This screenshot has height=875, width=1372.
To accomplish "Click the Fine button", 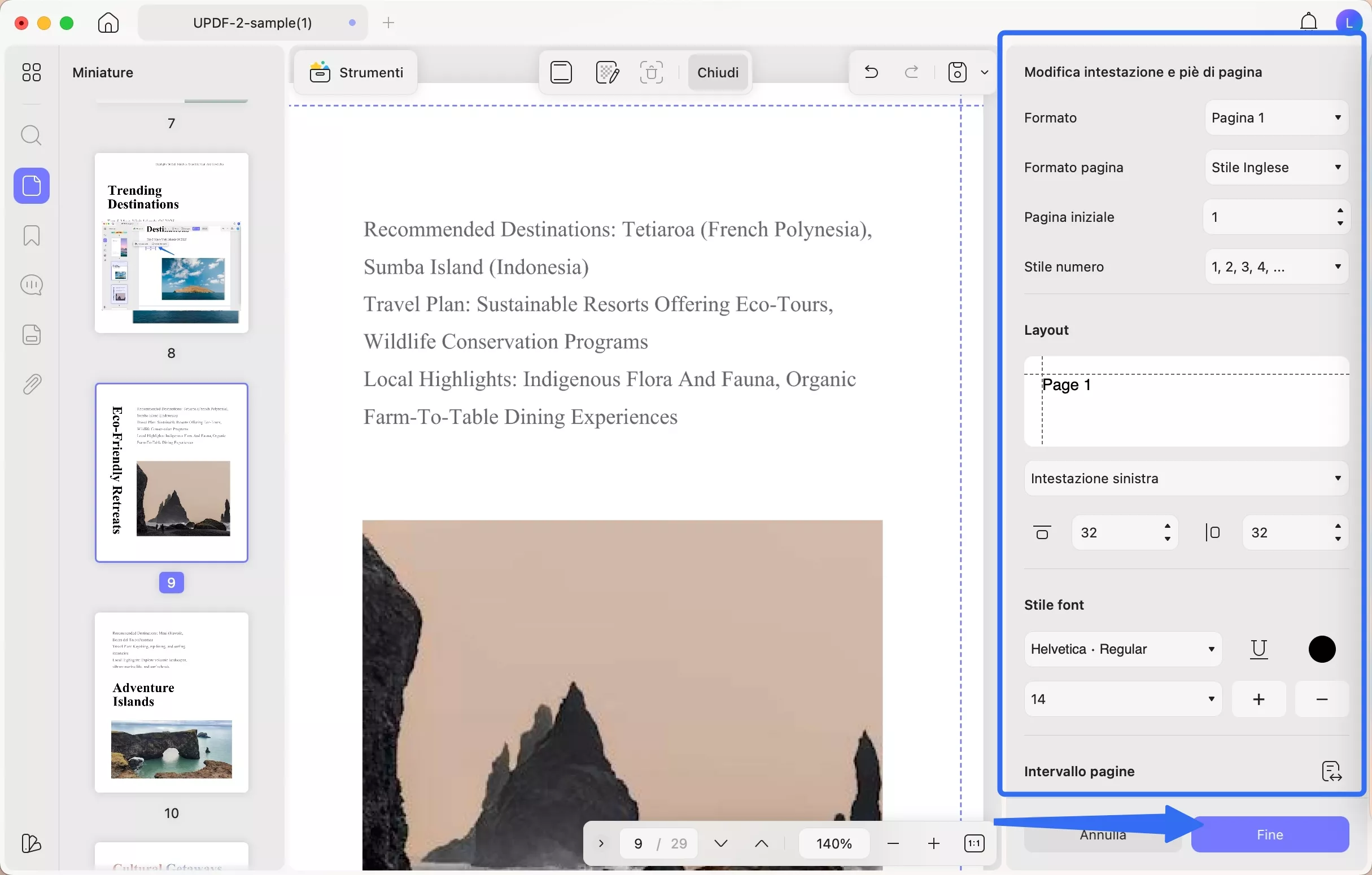I will click(1270, 834).
